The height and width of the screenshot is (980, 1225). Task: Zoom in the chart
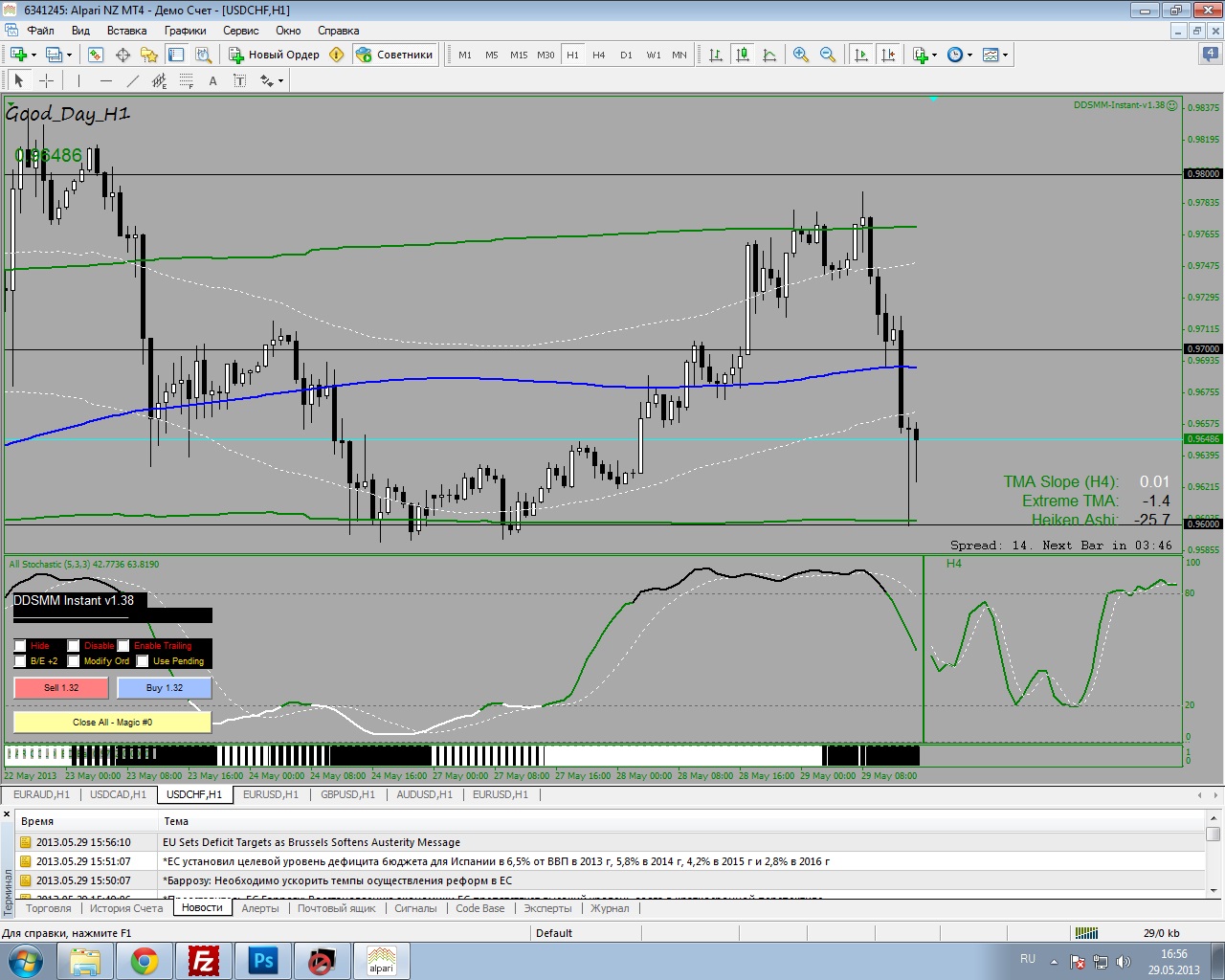pyautogui.click(x=801, y=55)
